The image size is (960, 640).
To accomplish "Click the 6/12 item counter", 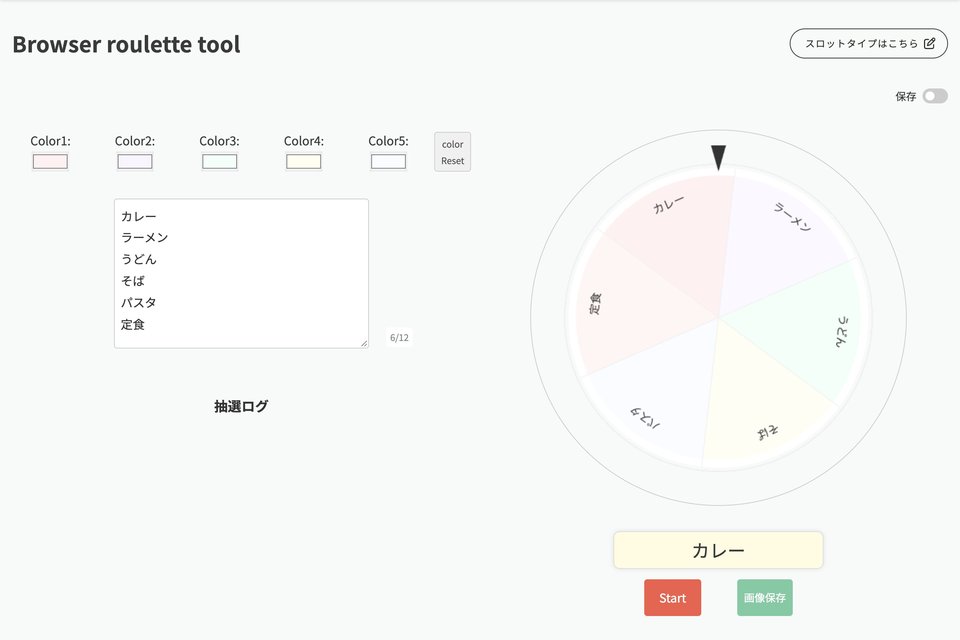I will coord(399,337).
